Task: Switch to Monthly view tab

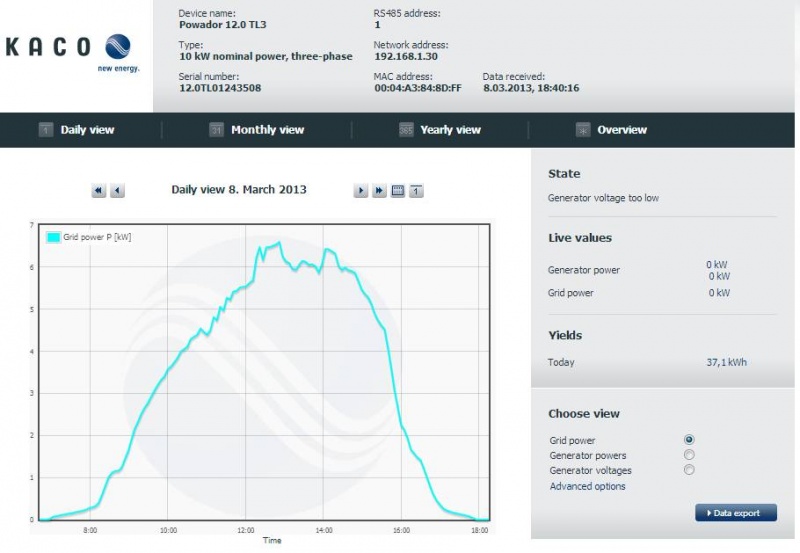Action: tap(267, 130)
